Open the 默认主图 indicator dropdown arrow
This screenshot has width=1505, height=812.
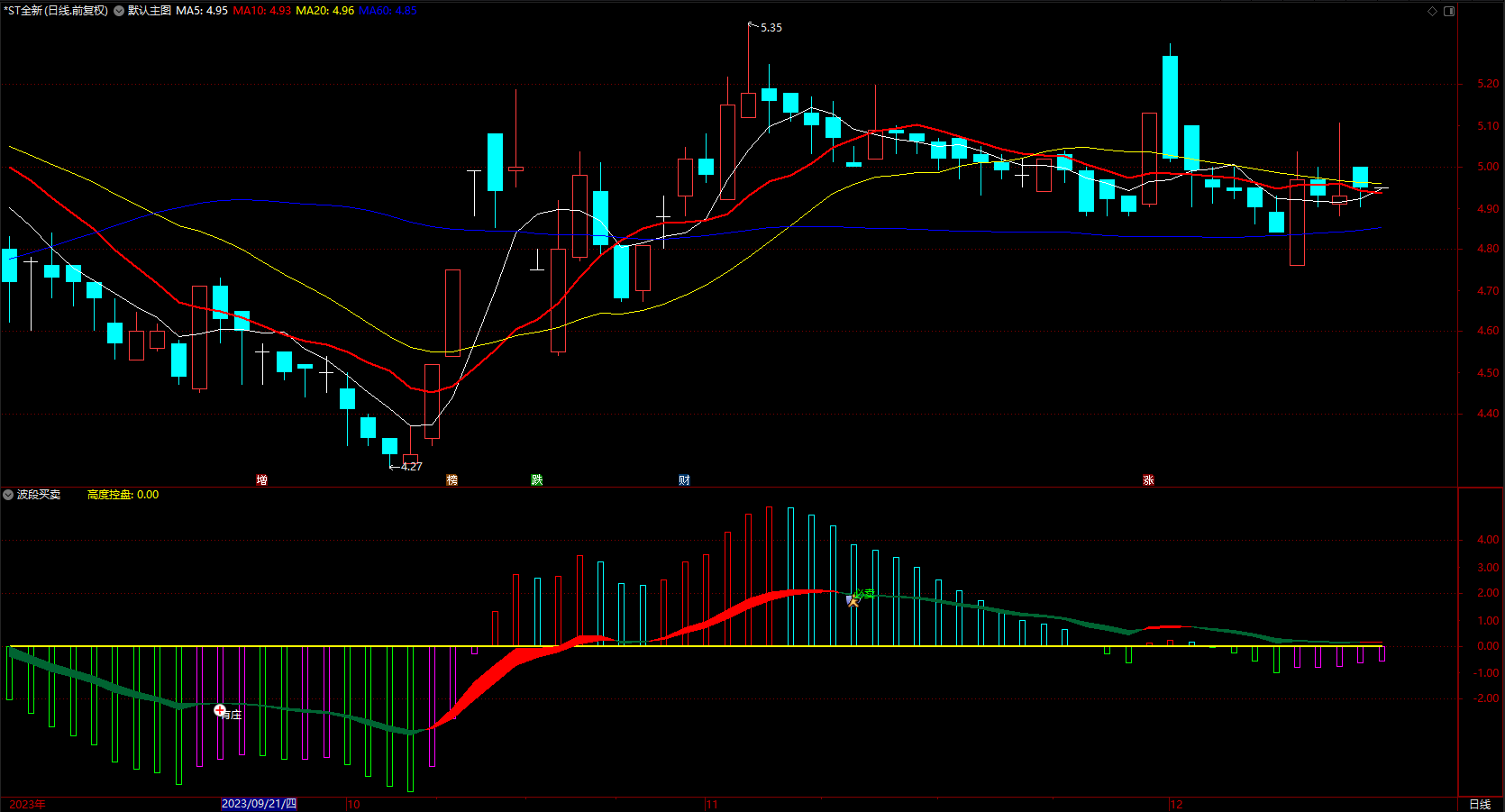coord(119,11)
